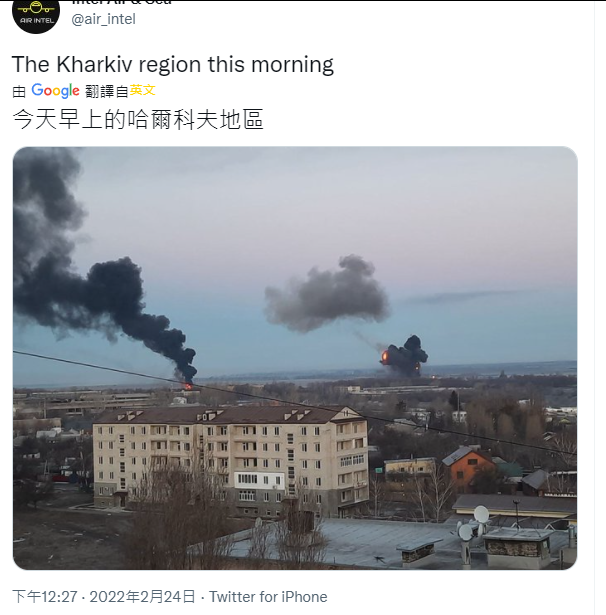
Task: Click the @air_intel handle
Action: pos(104,19)
